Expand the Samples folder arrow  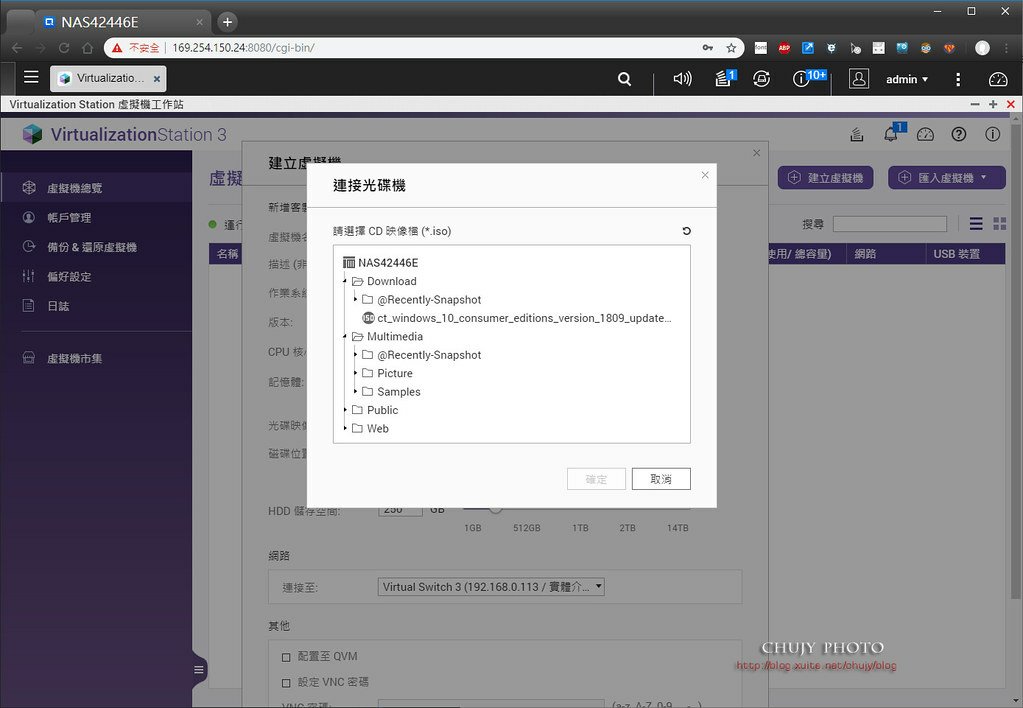tap(356, 392)
